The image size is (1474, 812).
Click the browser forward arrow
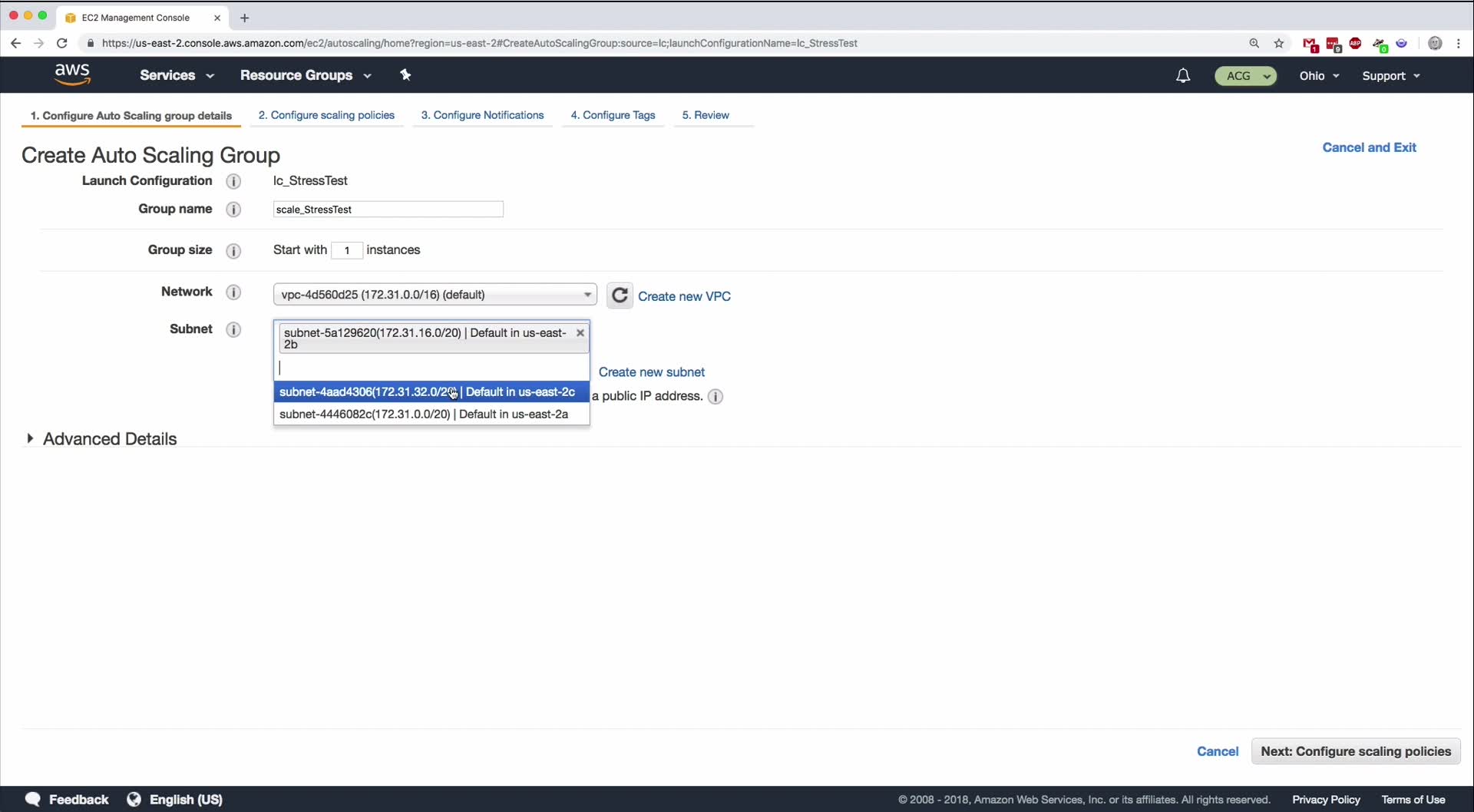pos(38,43)
